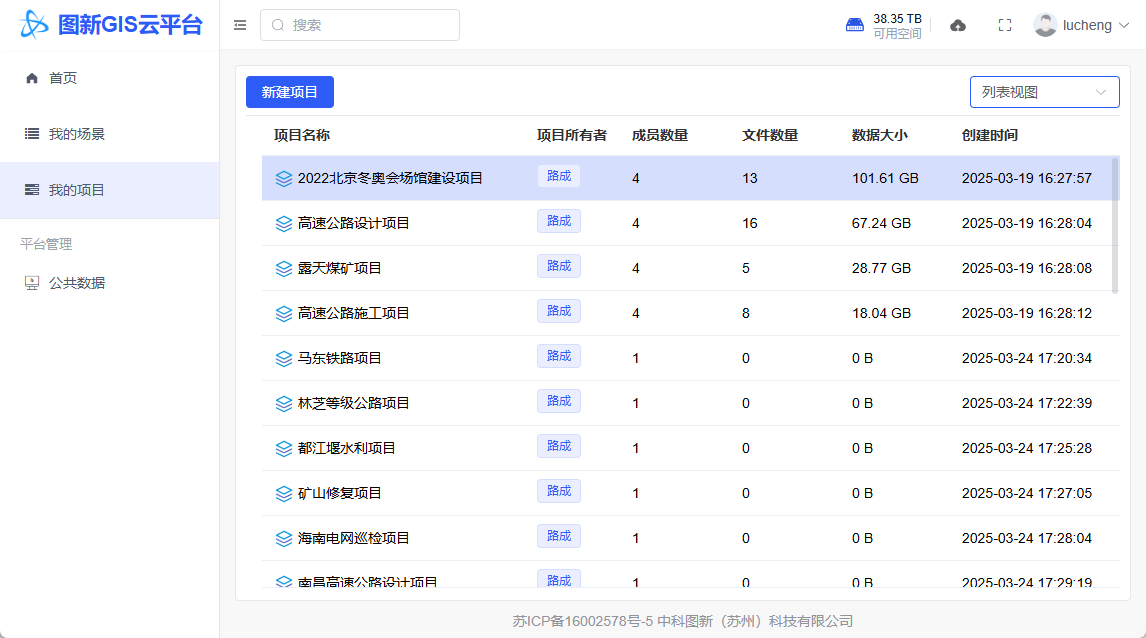1146x638 pixels.
Task: Toggle fullscreen mode icon
Action: [1005, 25]
